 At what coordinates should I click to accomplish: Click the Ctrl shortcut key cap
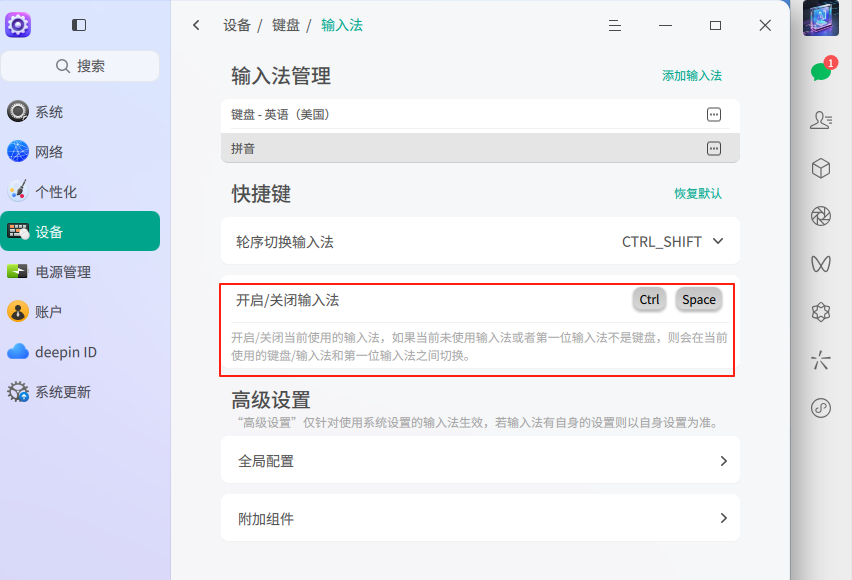[649, 300]
